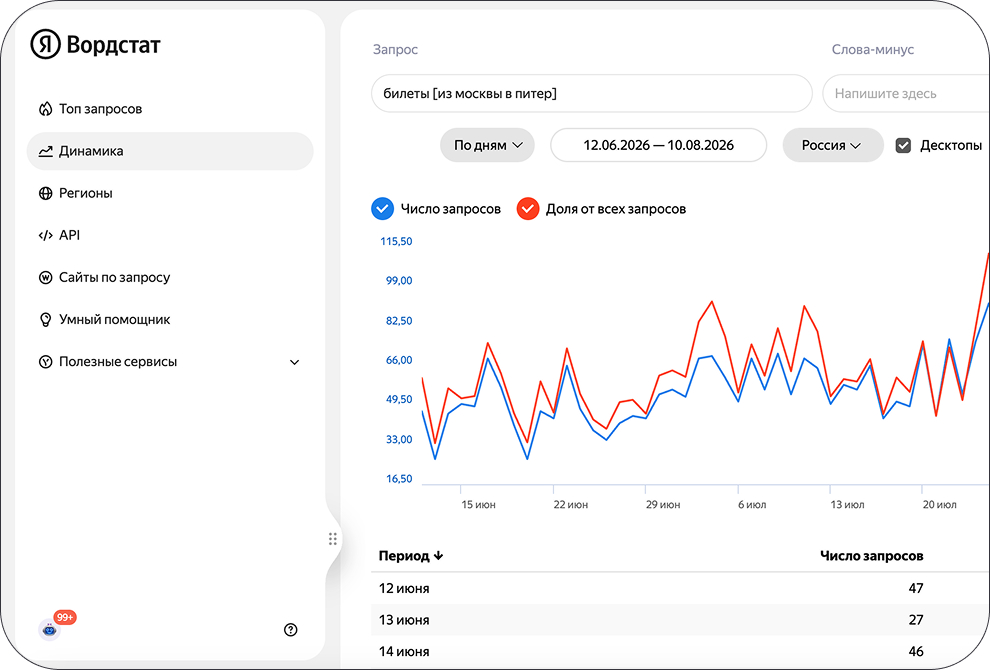Click the Запрос search input field
990x670 pixels.
click(x=592, y=93)
